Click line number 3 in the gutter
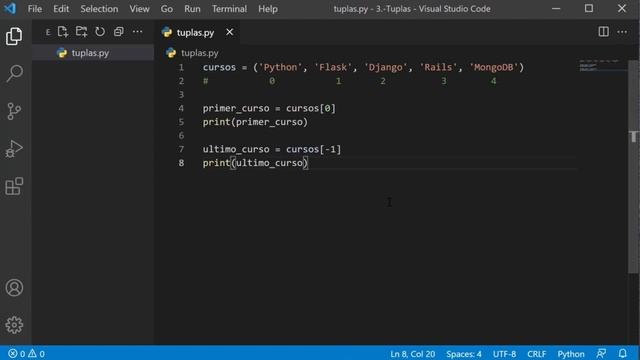Viewport: 640px width, 360px height. click(x=181, y=95)
